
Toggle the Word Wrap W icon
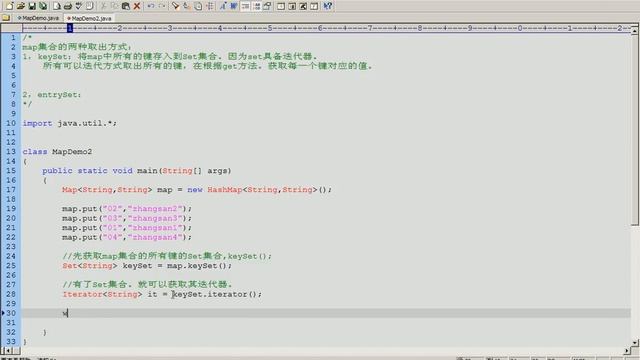234,6
